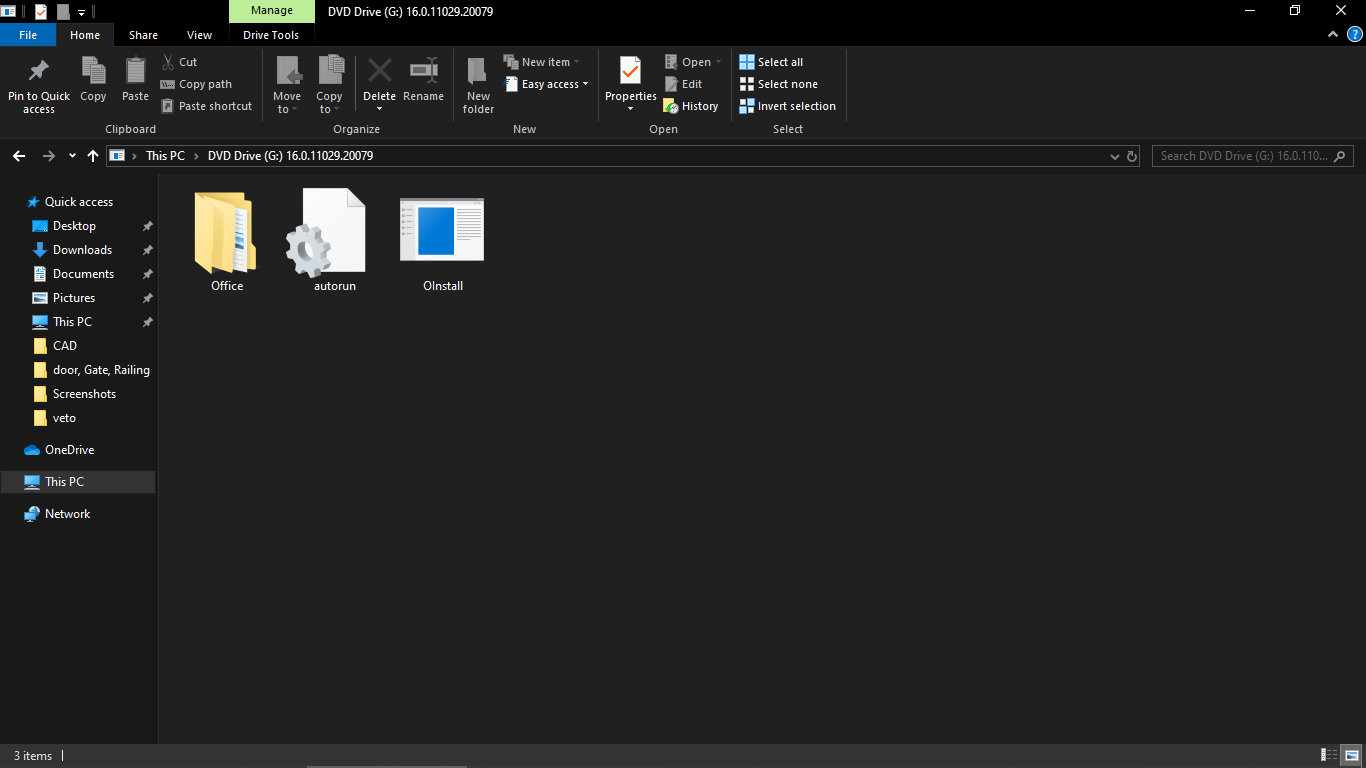Open the New item dropdown
Viewport: 1366px width, 768px height.
(541, 62)
